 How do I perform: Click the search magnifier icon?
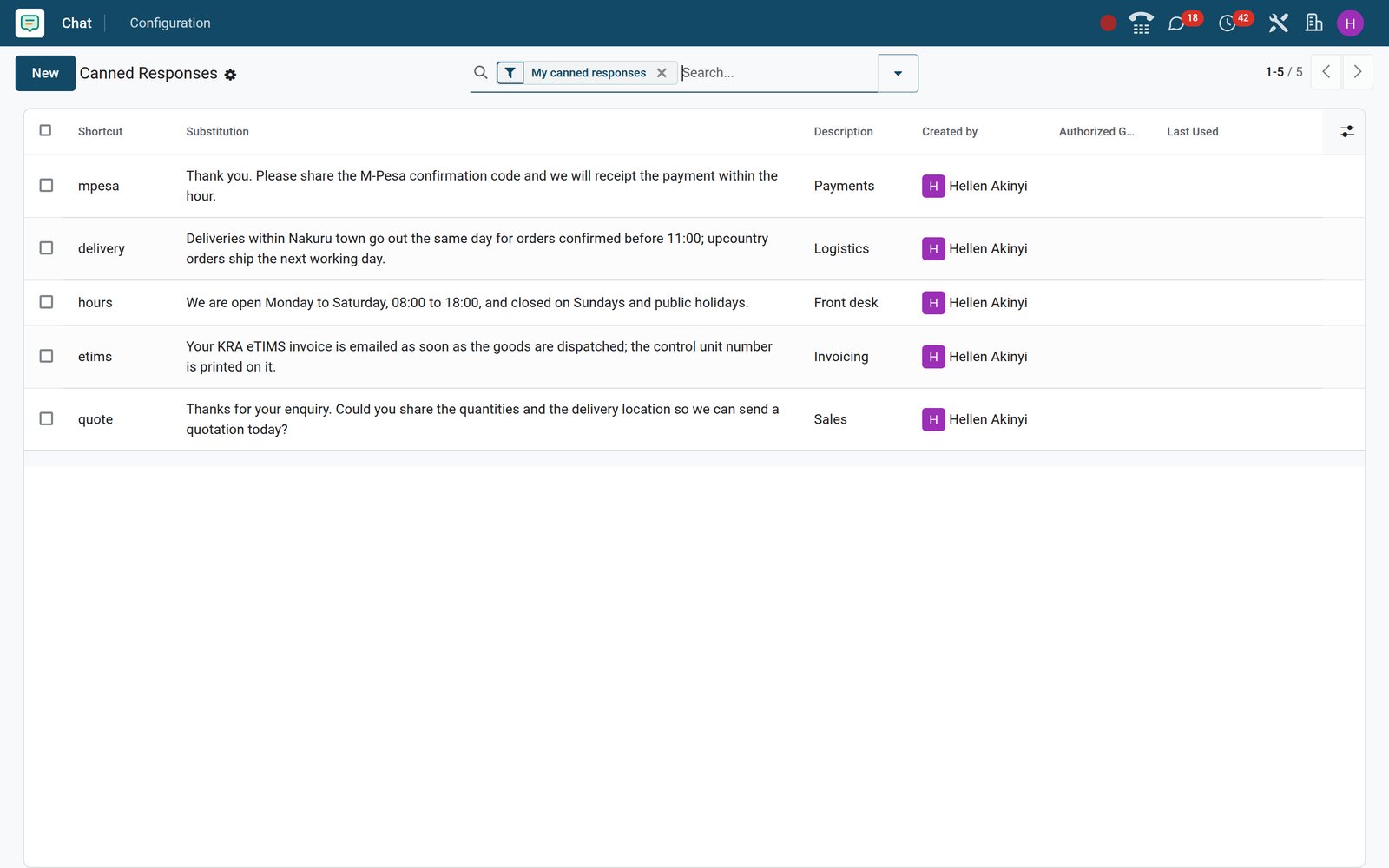click(480, 73)
